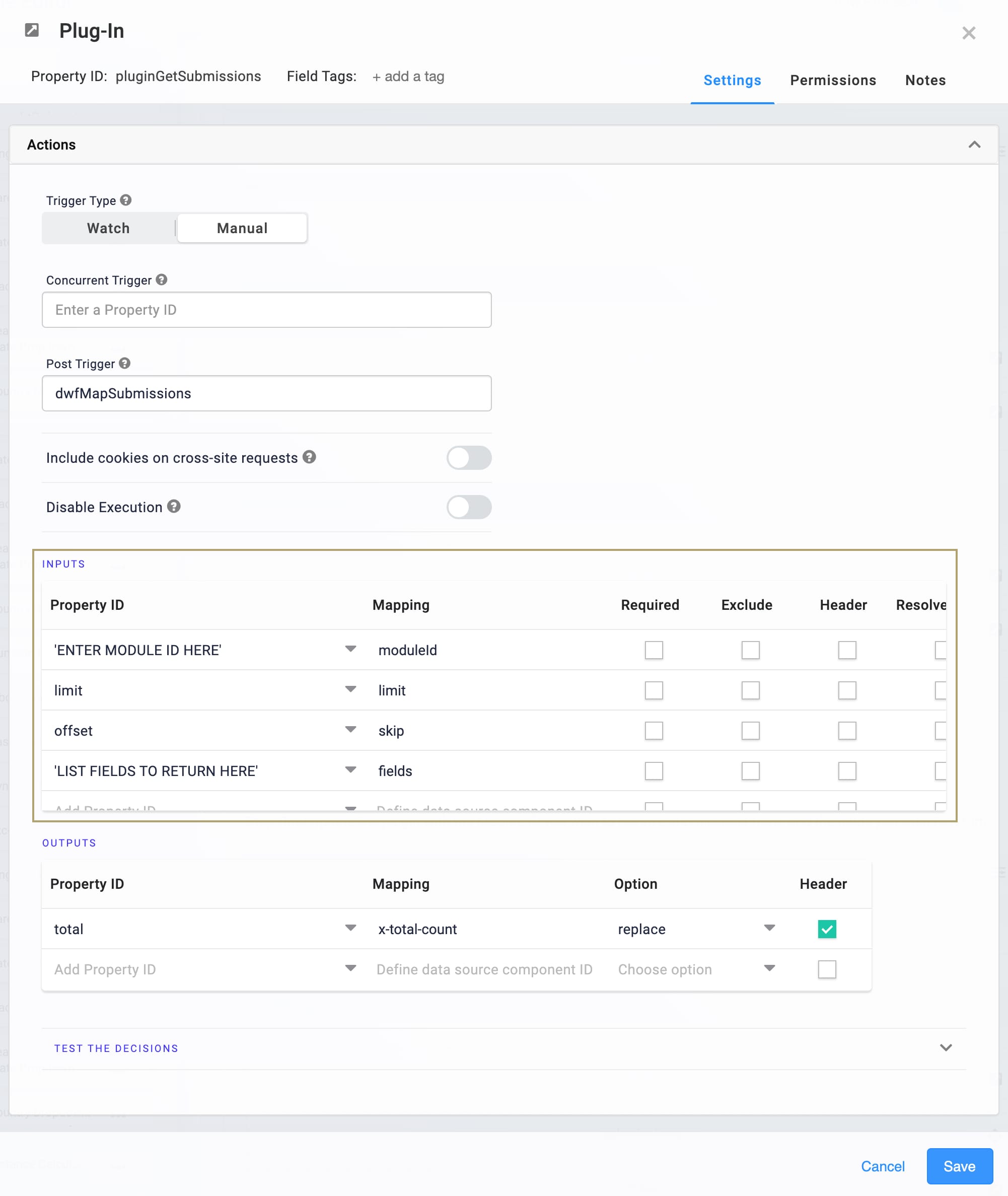Open the Notes tab

click(x=925, y=81)
